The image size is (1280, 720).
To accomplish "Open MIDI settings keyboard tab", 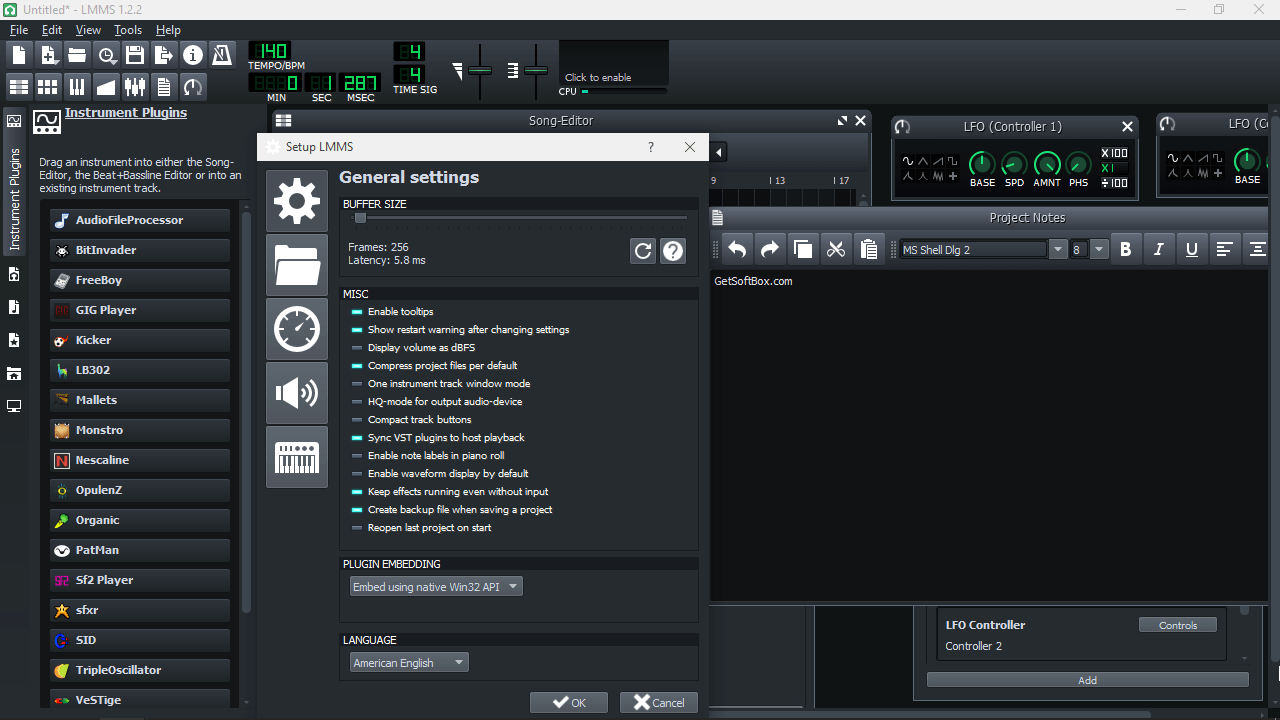I will [297, 457].
